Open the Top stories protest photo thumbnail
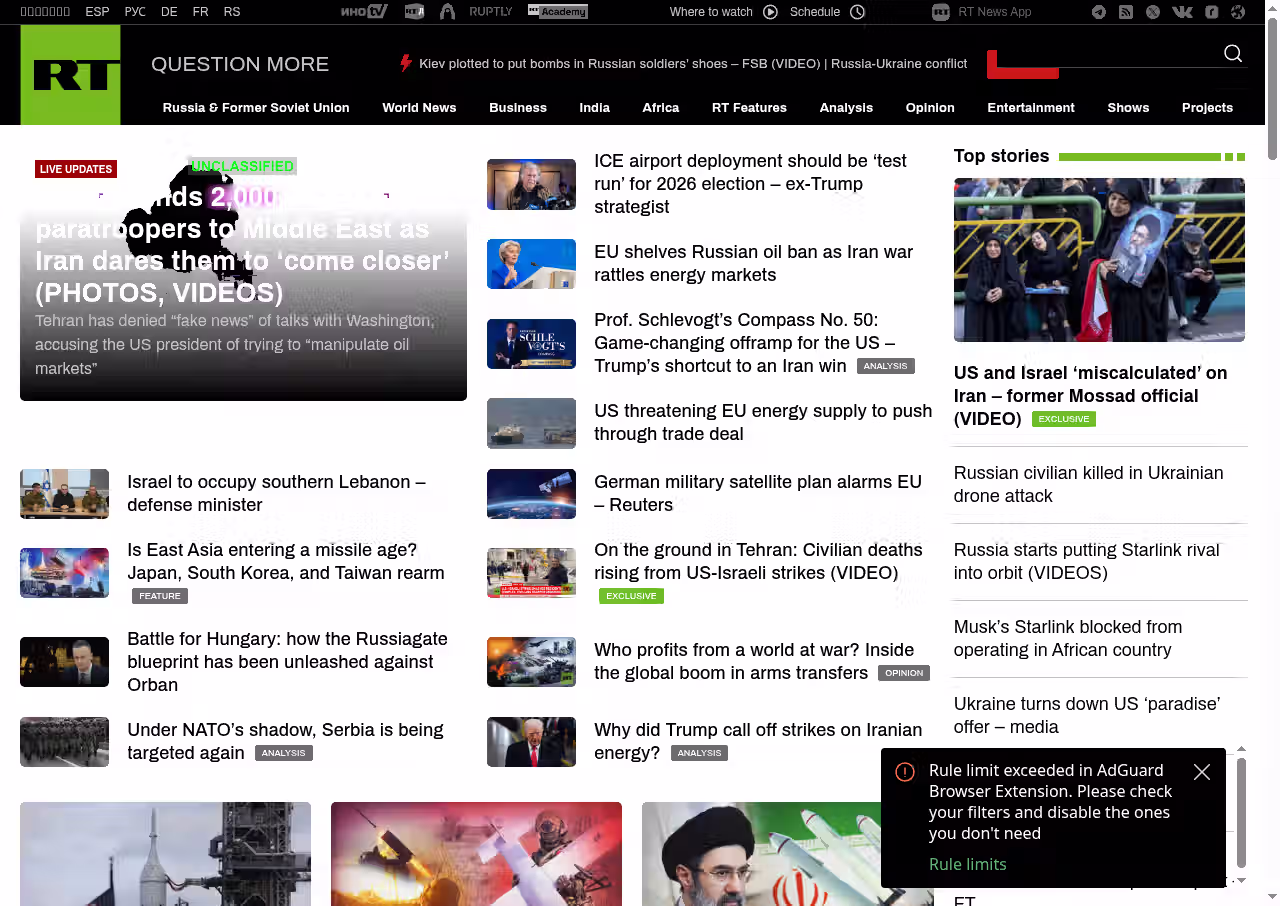The width and height of the screenshot is (1280, 906). 1099,260
